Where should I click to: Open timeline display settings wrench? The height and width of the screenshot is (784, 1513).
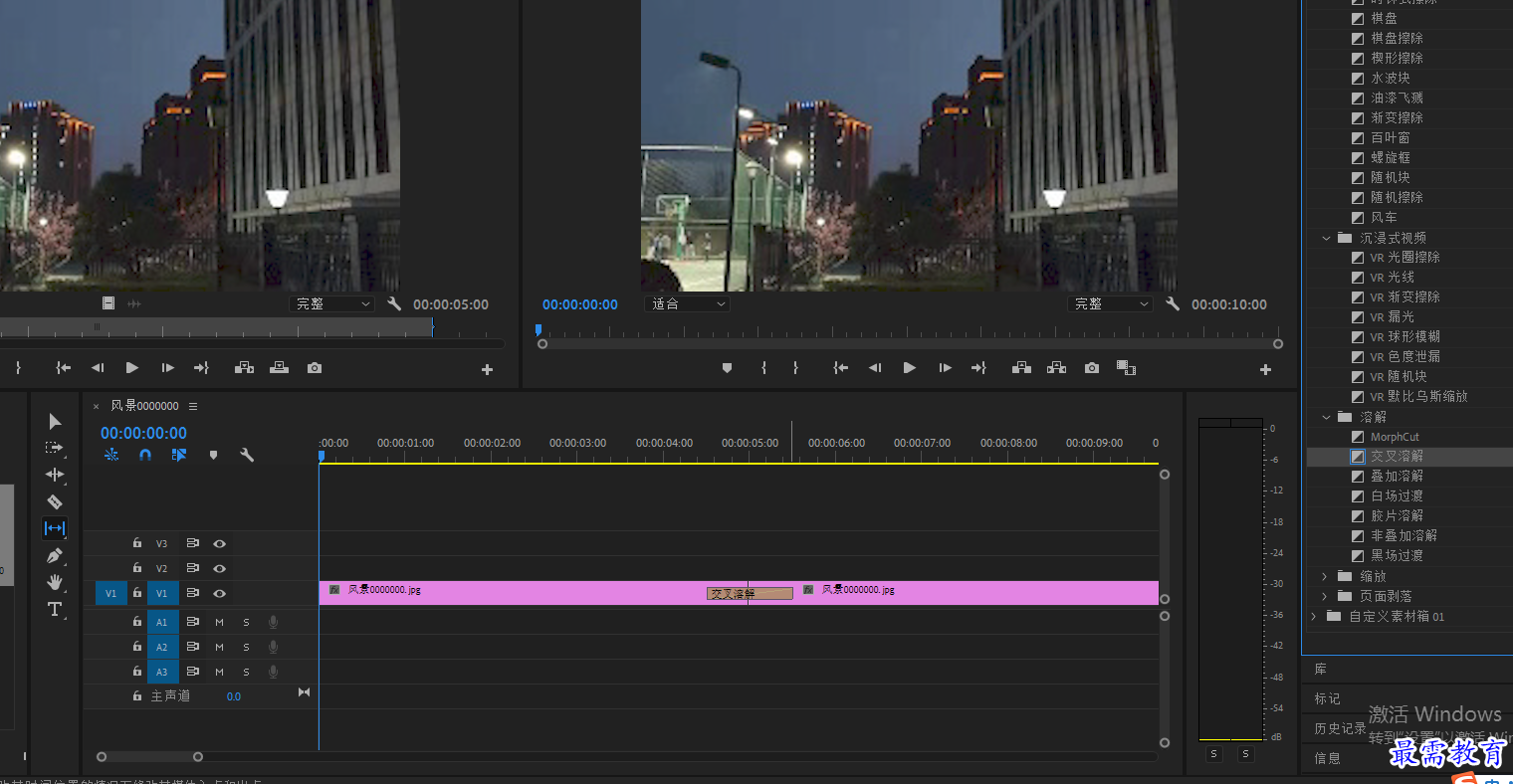tap(247, 455)
